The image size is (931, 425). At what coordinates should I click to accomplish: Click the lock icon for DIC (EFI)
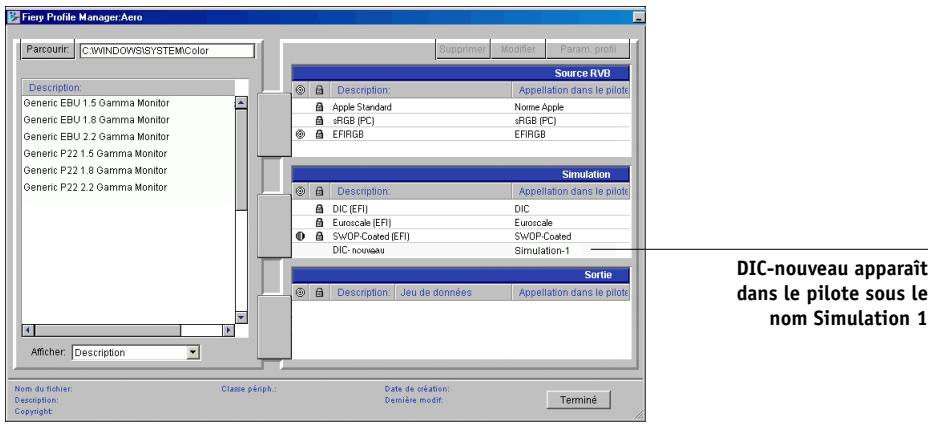(x=319, y=208)
